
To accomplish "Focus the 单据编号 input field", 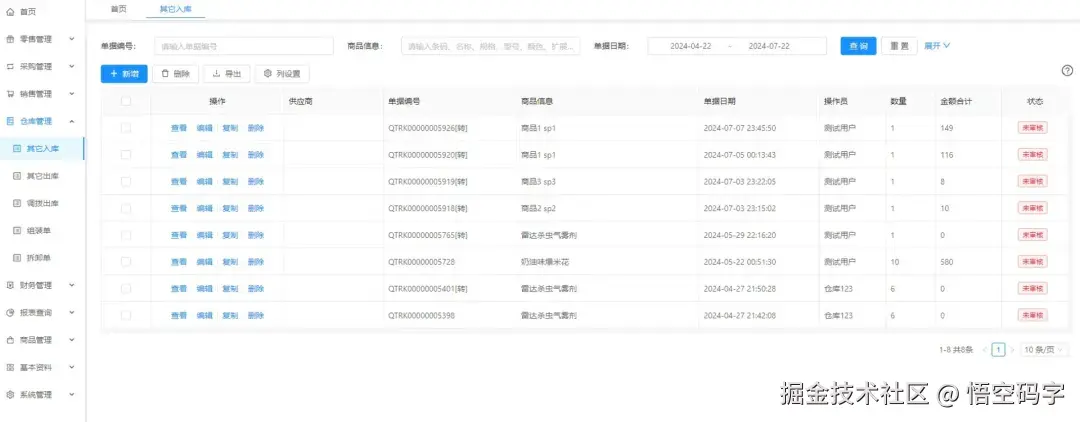I will click(244, 46).
